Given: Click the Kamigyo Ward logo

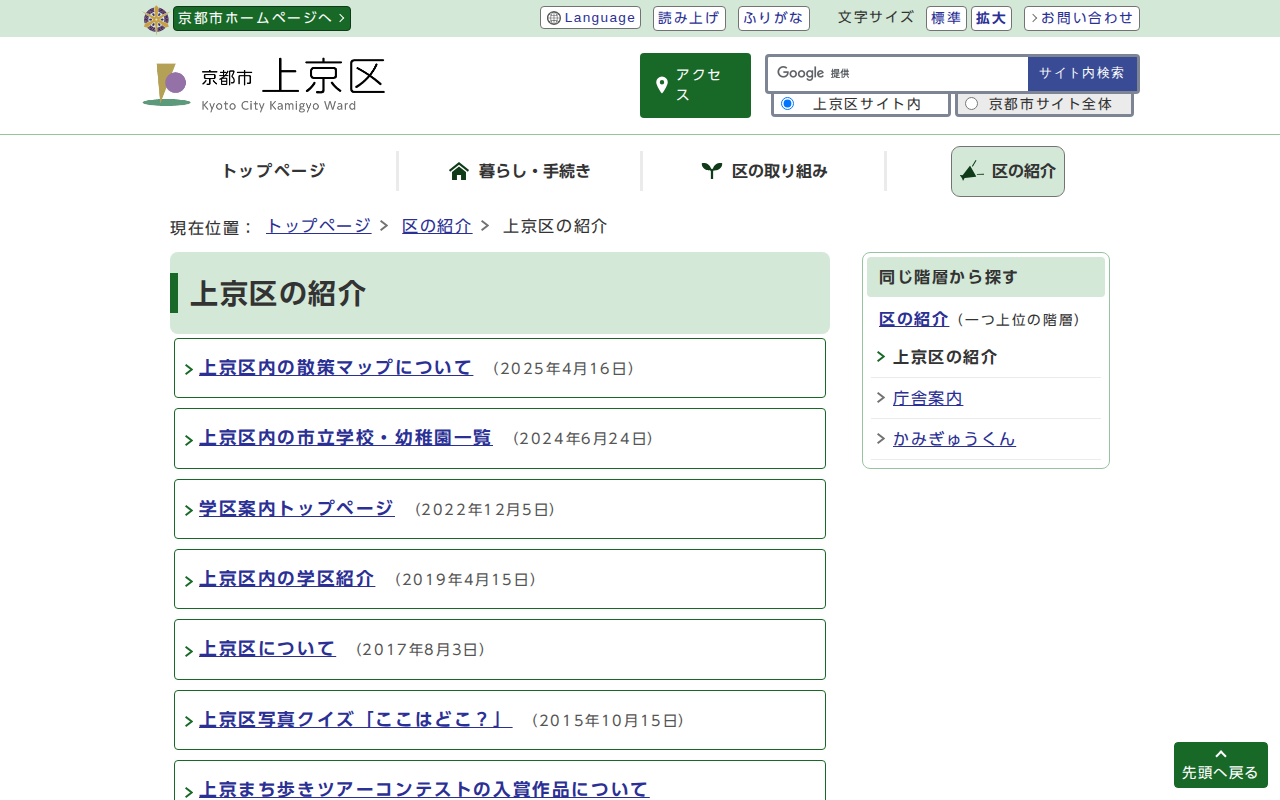Looking at the screenshot, I should [x=264, y=85].
